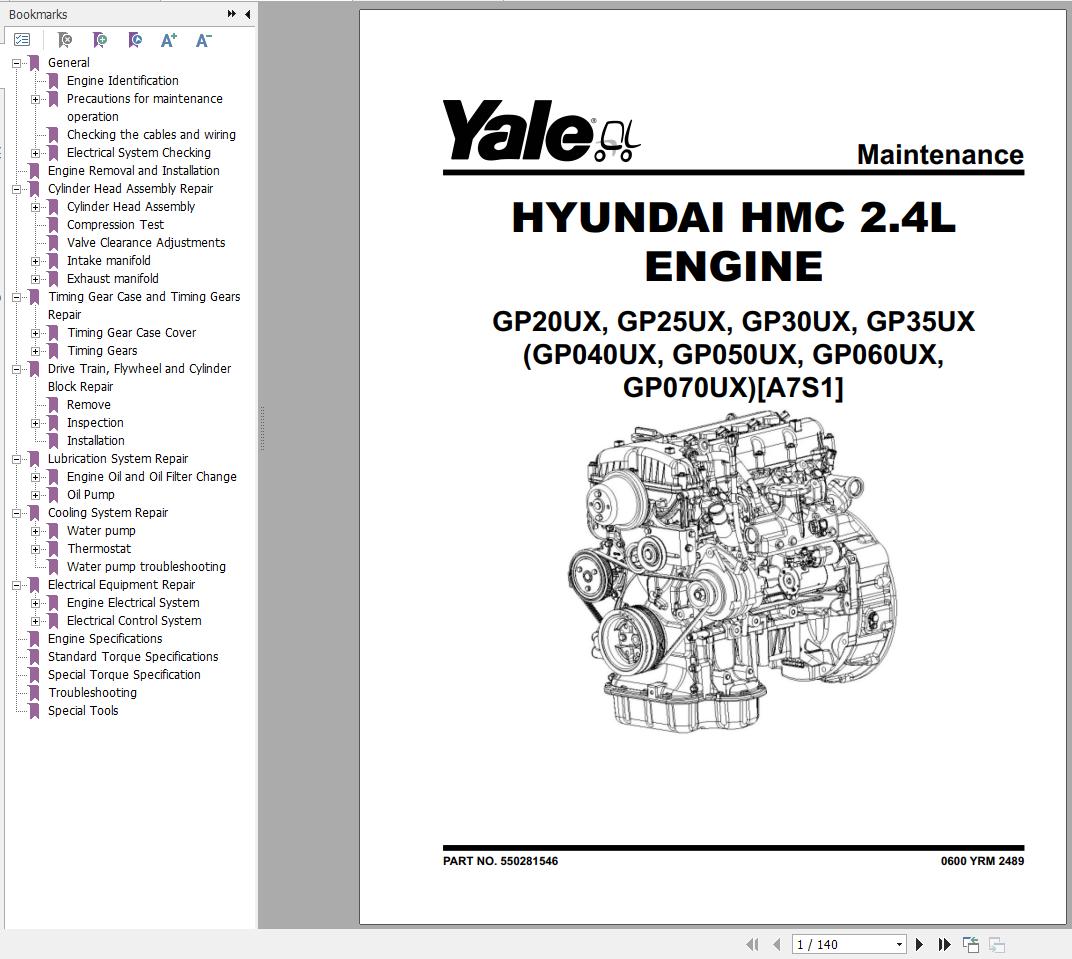Click the greyed-out next-view icon at far right
The height and width of the screenshot is (959, 1072).
997,944
